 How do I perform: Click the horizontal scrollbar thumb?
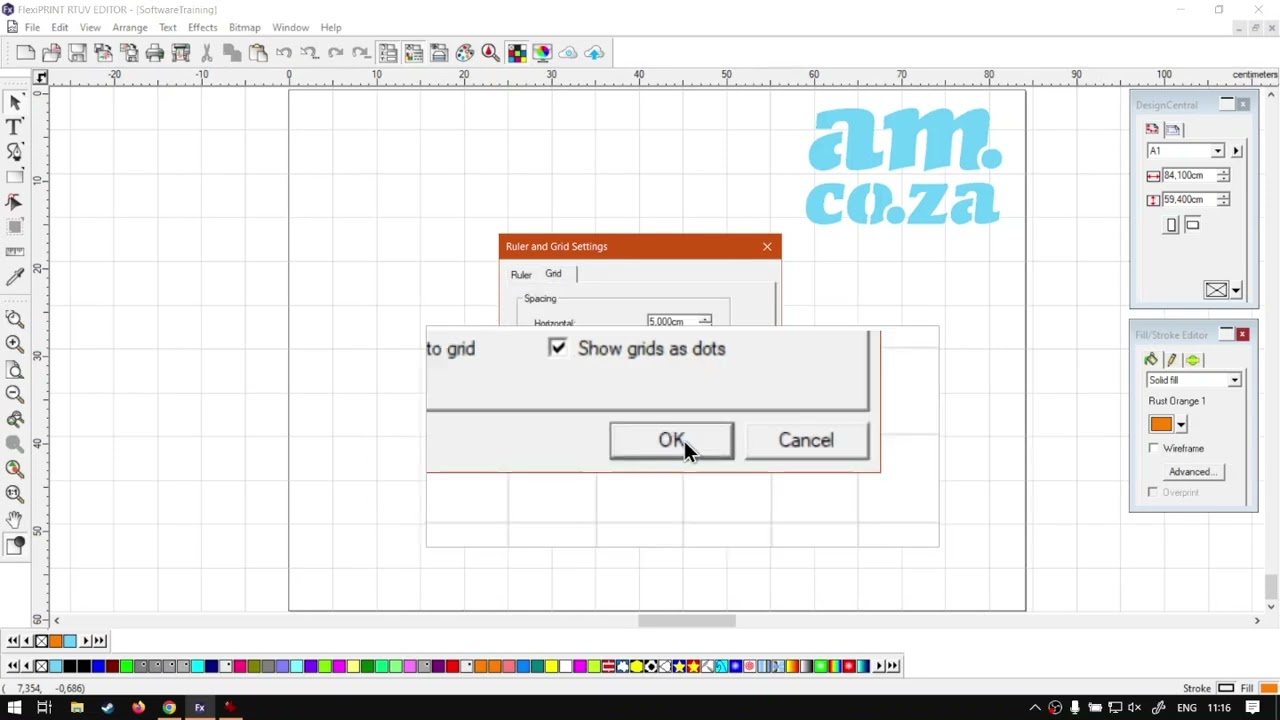point(687,621)
